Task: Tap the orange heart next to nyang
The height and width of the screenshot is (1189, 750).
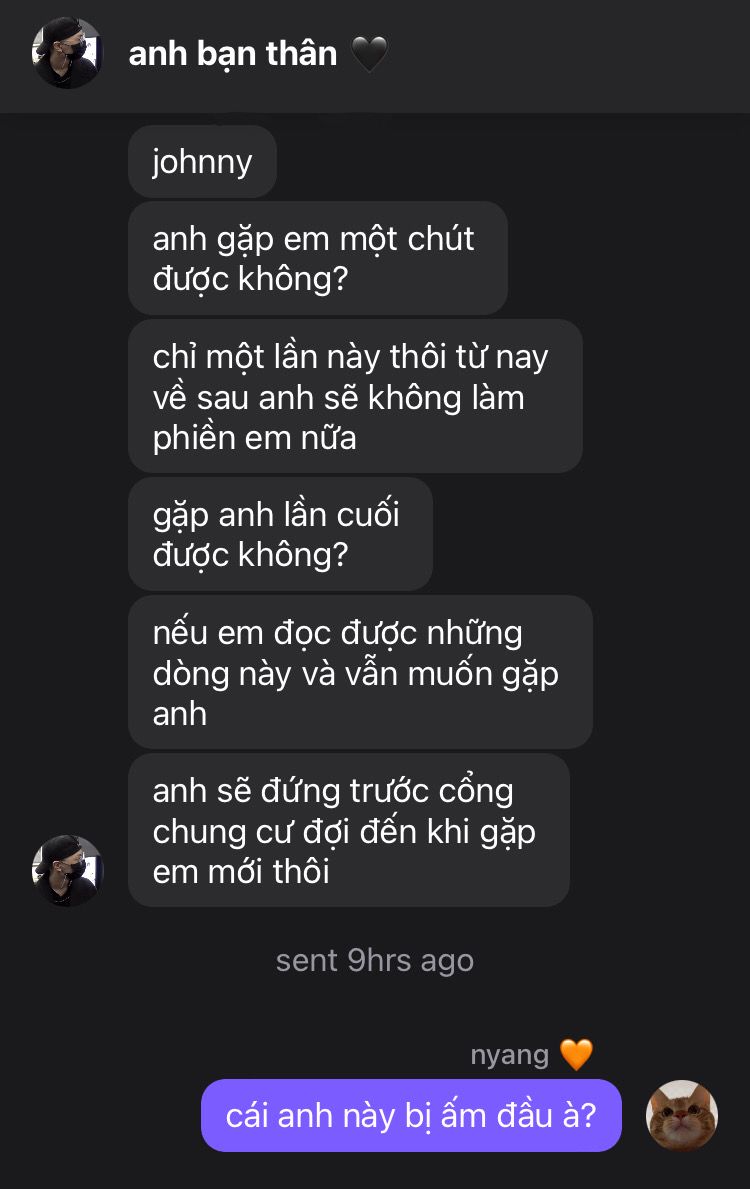Action: 576,1054
